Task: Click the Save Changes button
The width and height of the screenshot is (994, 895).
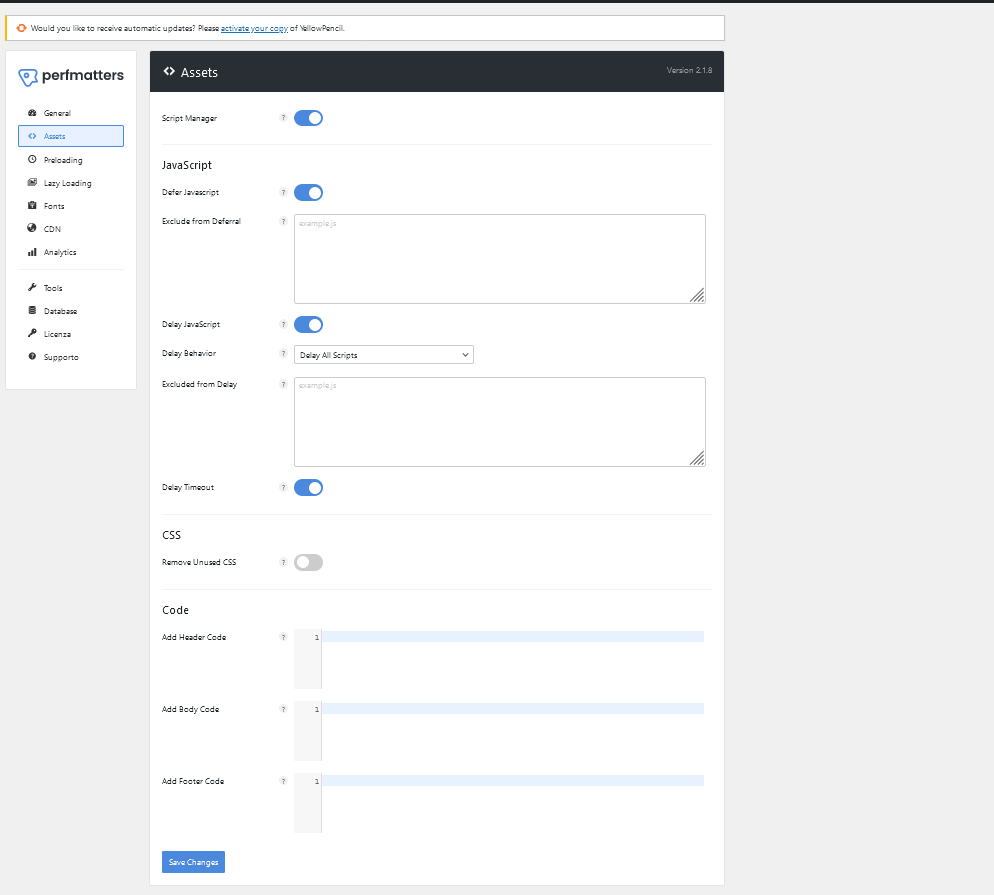Action: (193, 862)
